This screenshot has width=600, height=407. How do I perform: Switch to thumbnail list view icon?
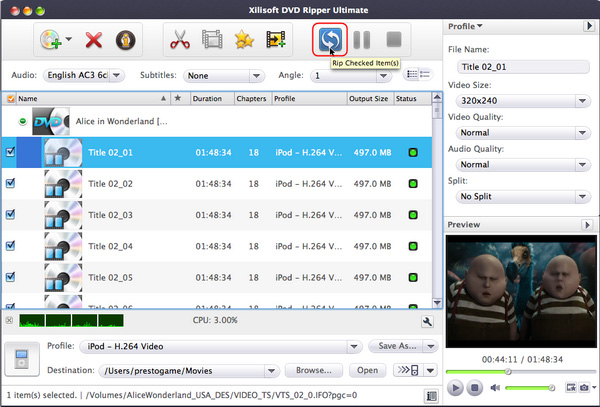pyautogui.click(x=412, y=74)
